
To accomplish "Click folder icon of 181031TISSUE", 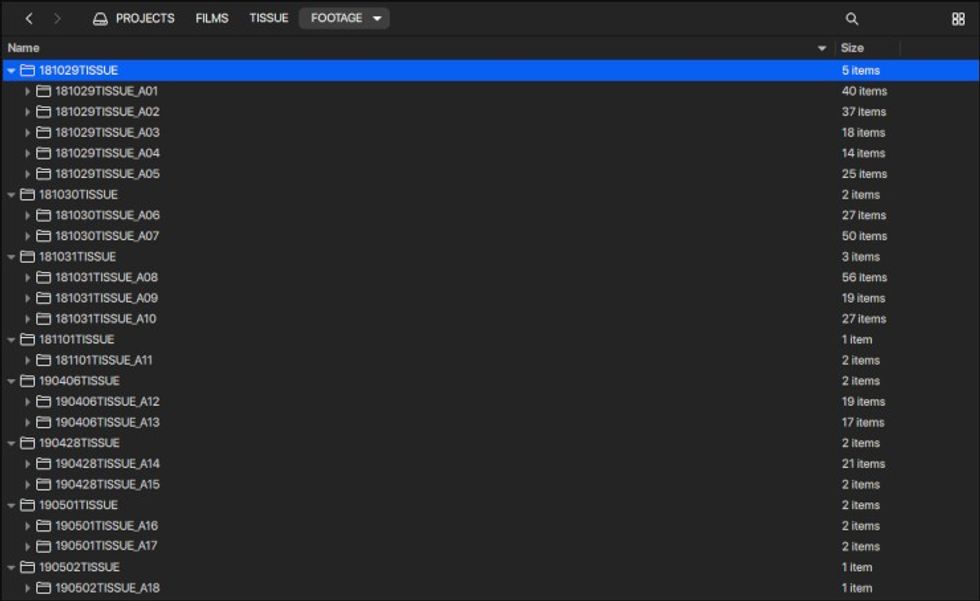I will coord(28,256).
